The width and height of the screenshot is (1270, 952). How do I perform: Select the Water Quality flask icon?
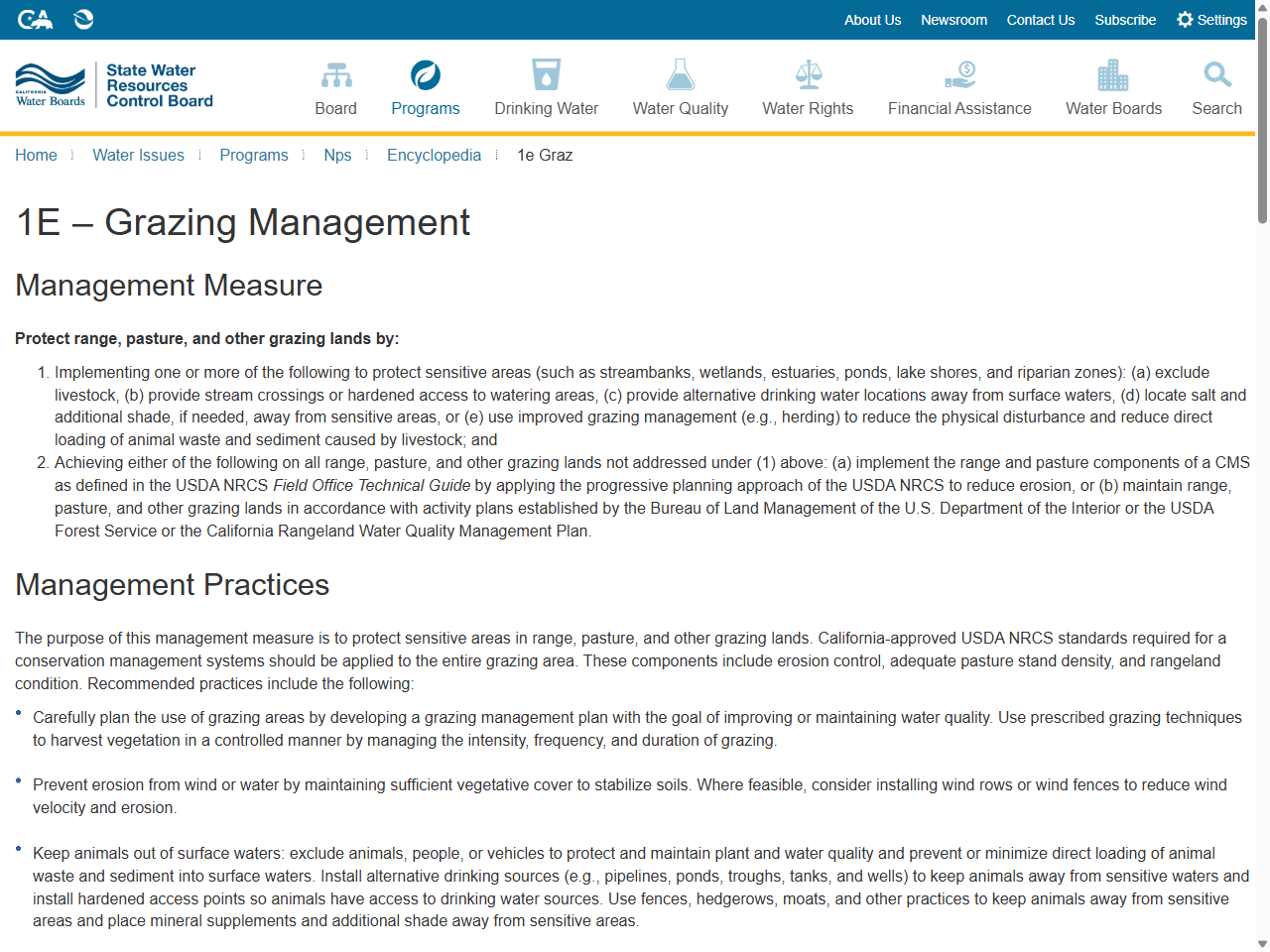(680, 73)
